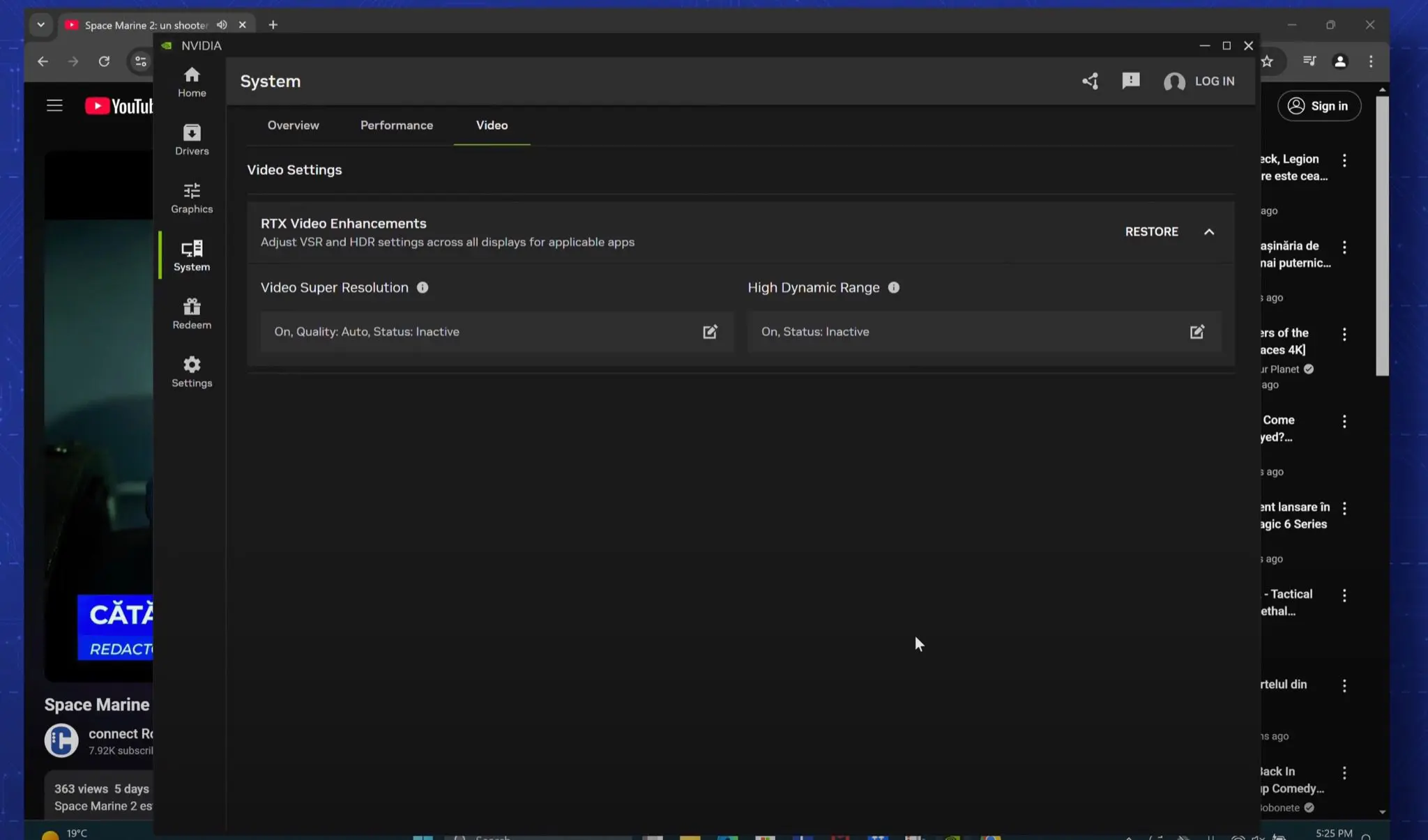Open the feedback icon in header
Viewport: 1428px width, 840px height.
(1131, 82)
